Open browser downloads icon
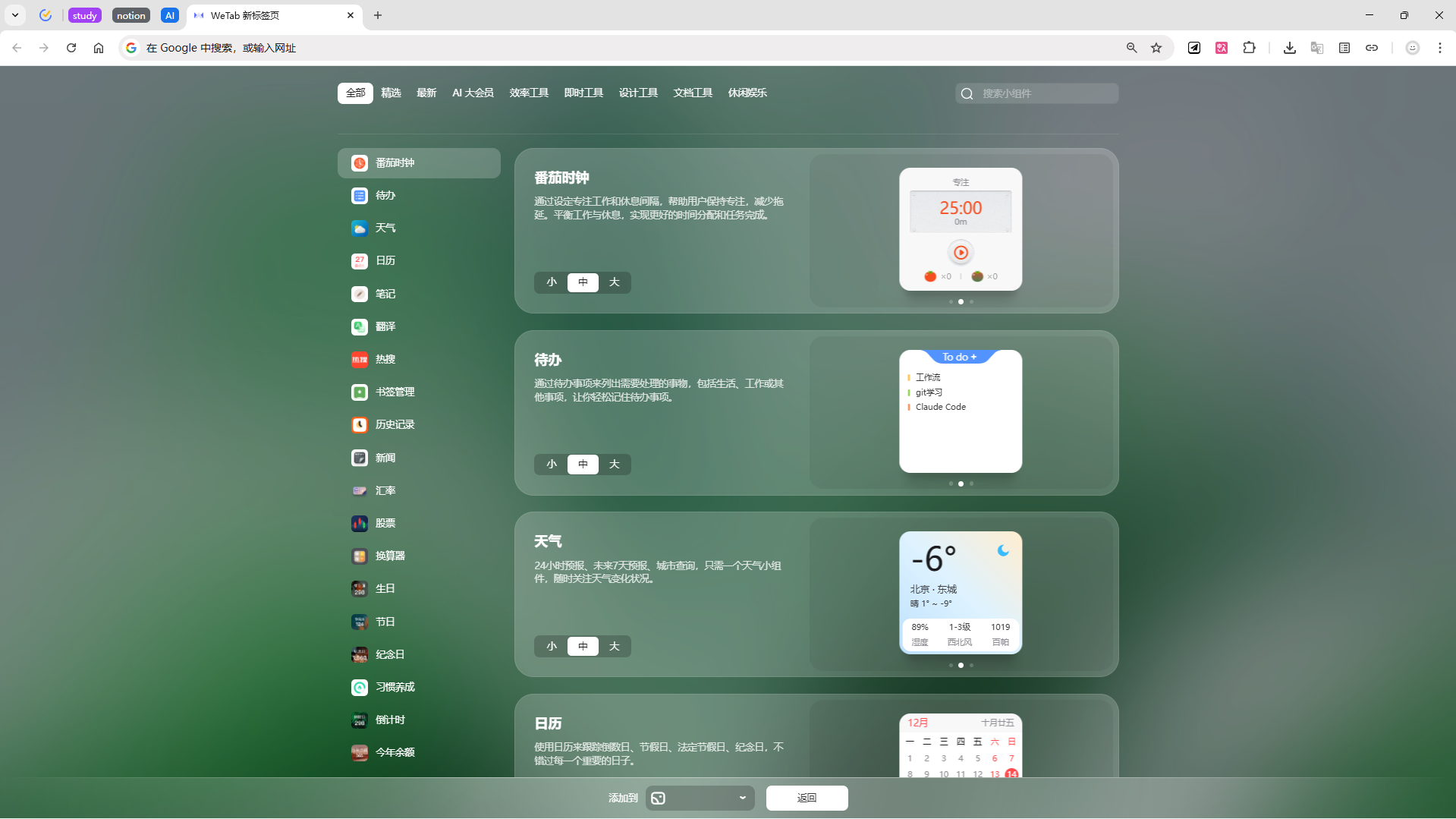This screenshot has width=1456, height=819. tap(1289, 48)
